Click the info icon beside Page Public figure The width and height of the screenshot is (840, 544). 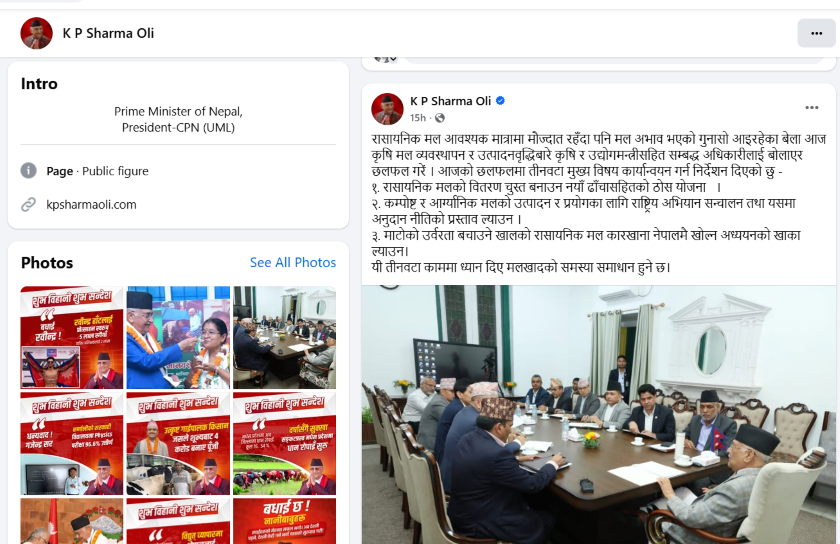coord(28,171)
